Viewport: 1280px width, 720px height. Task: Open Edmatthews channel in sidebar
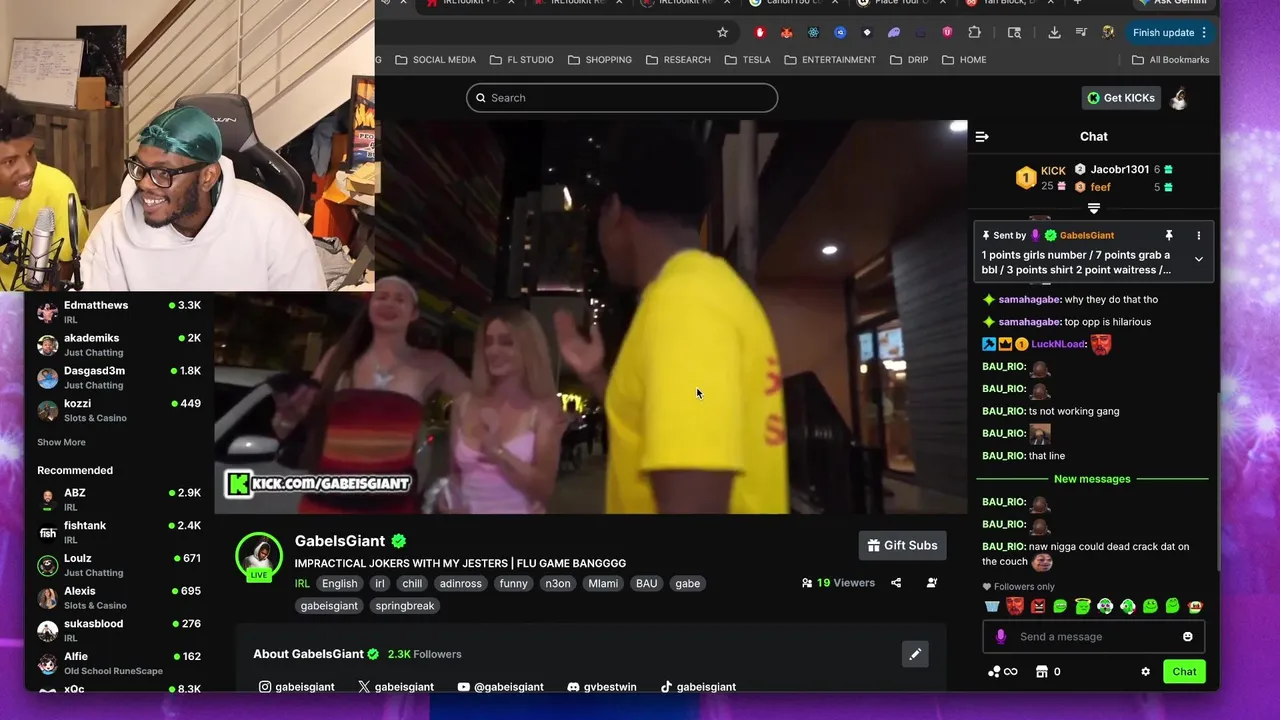(x=119, y=312)
